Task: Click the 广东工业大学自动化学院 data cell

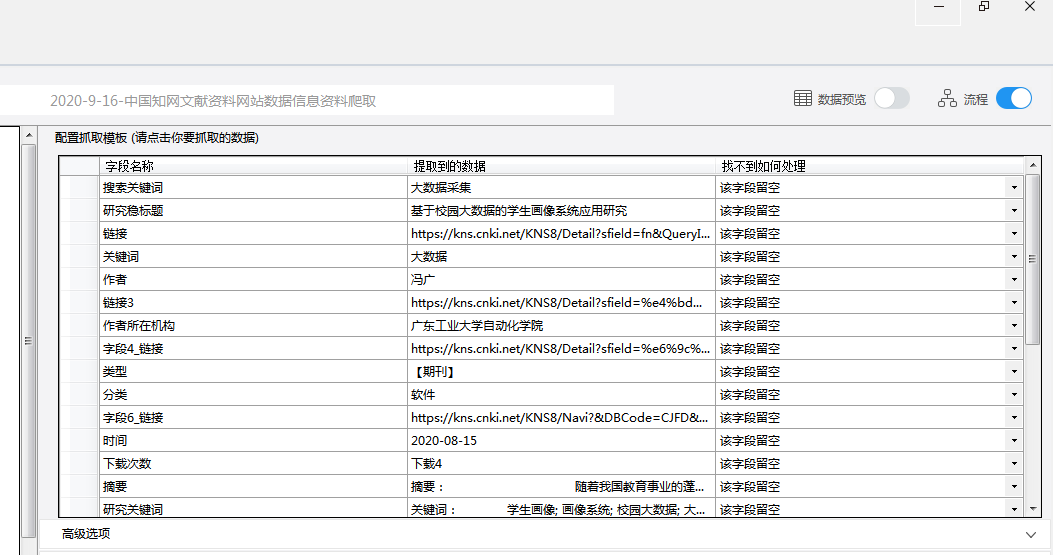Action: (x=561, y=325)
